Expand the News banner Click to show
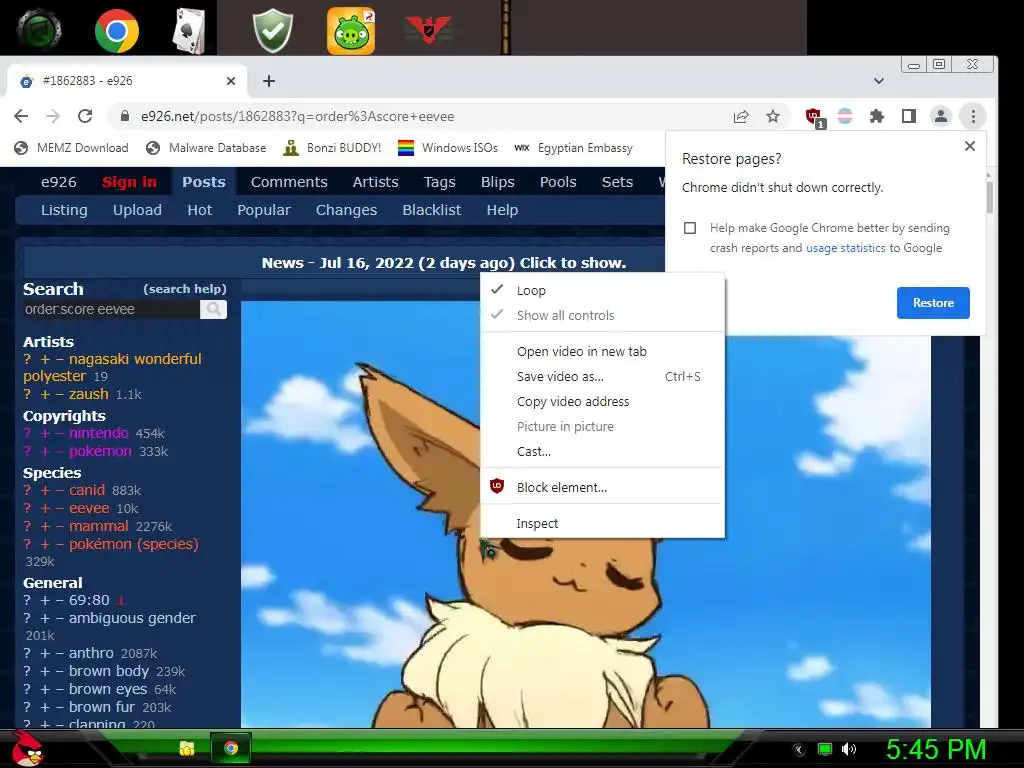Screen dimensions: 1024x768 pyautogui.click(x=443, y=263)
